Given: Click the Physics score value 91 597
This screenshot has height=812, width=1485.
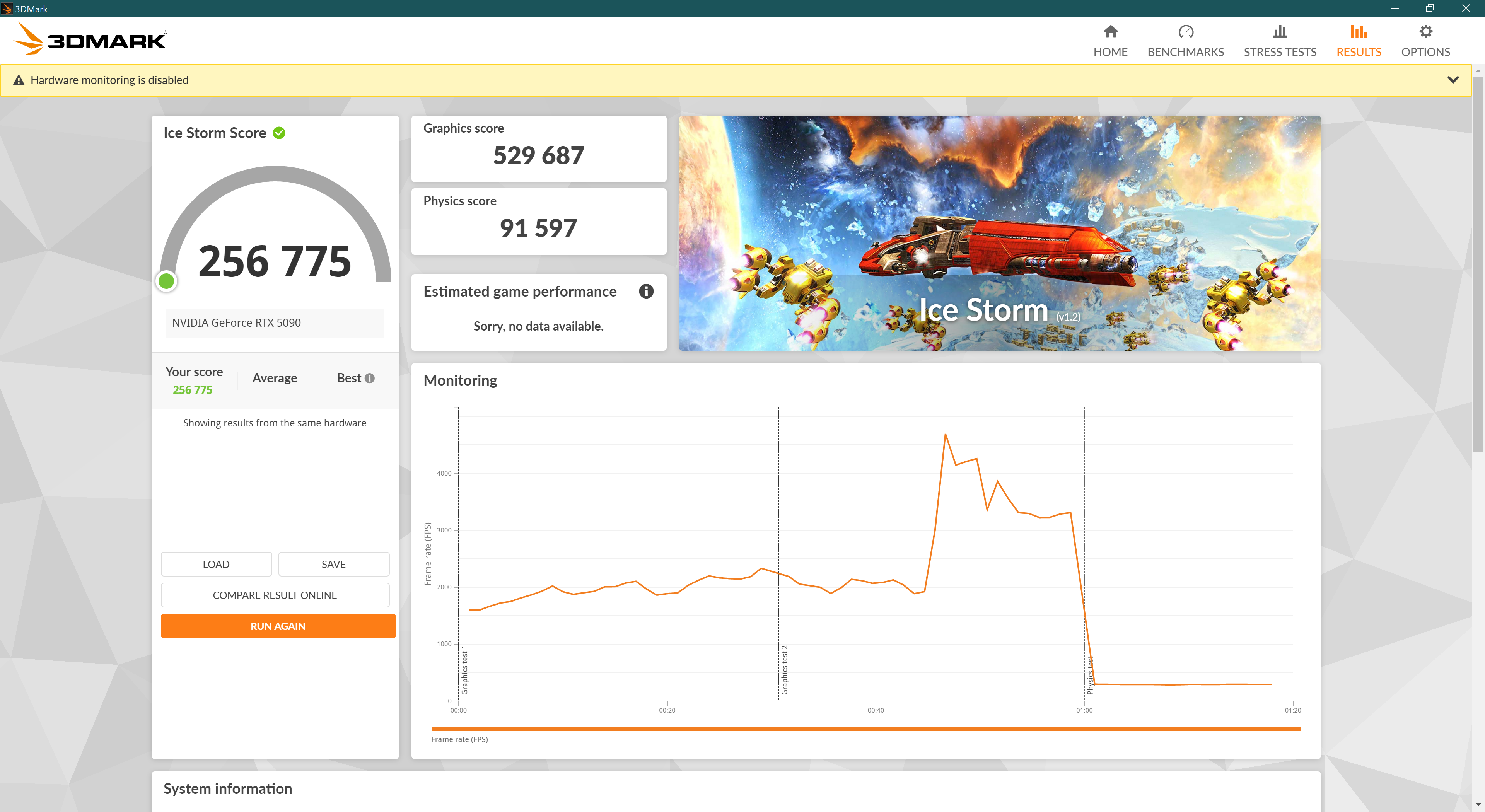Looking at the screenshot, I should 538,228.
